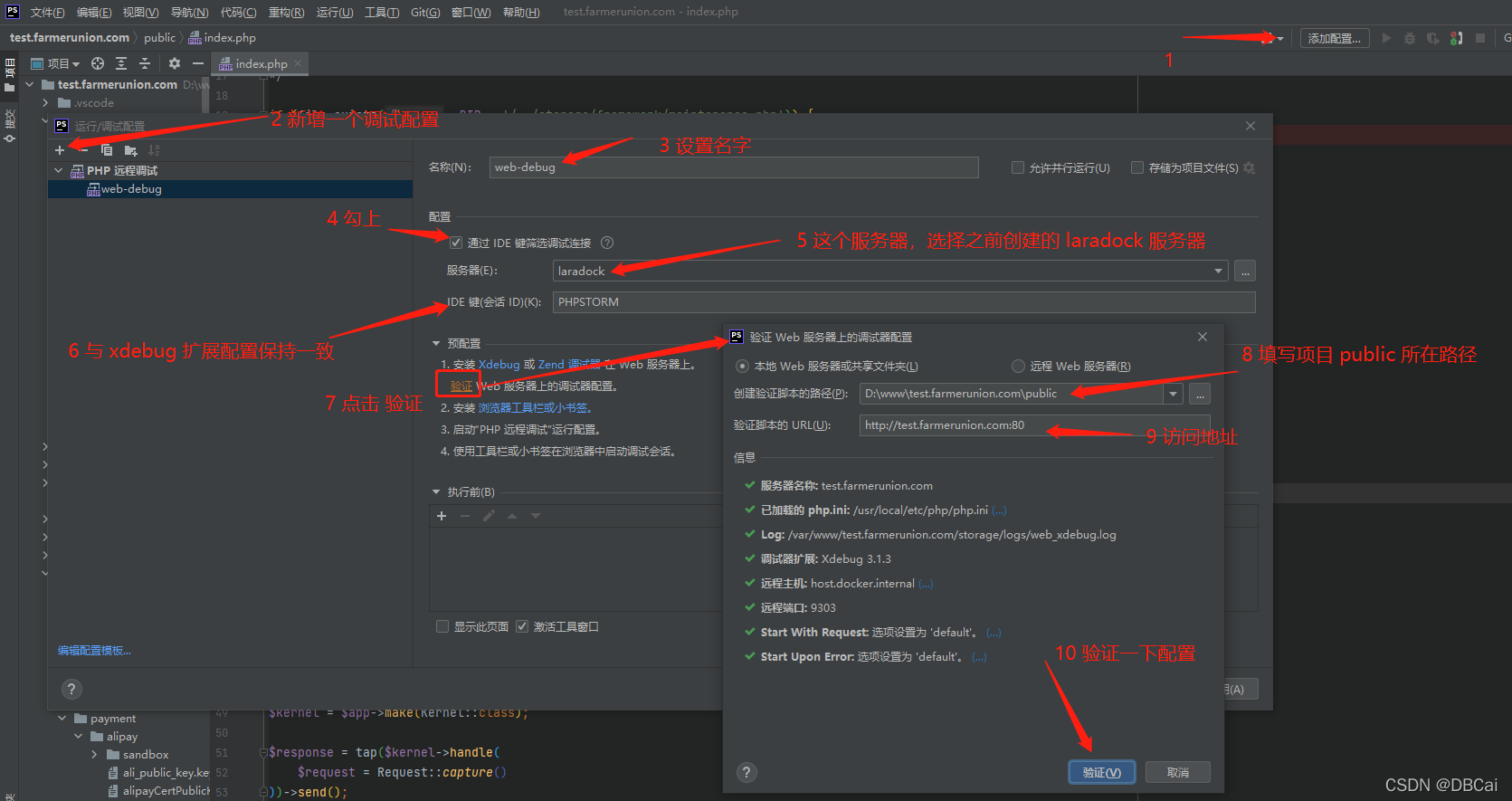The height and width of the screenshot is (801, 1512).
Task: Click the 添加配置... button in toolbar
Action: pos(1335,38)
